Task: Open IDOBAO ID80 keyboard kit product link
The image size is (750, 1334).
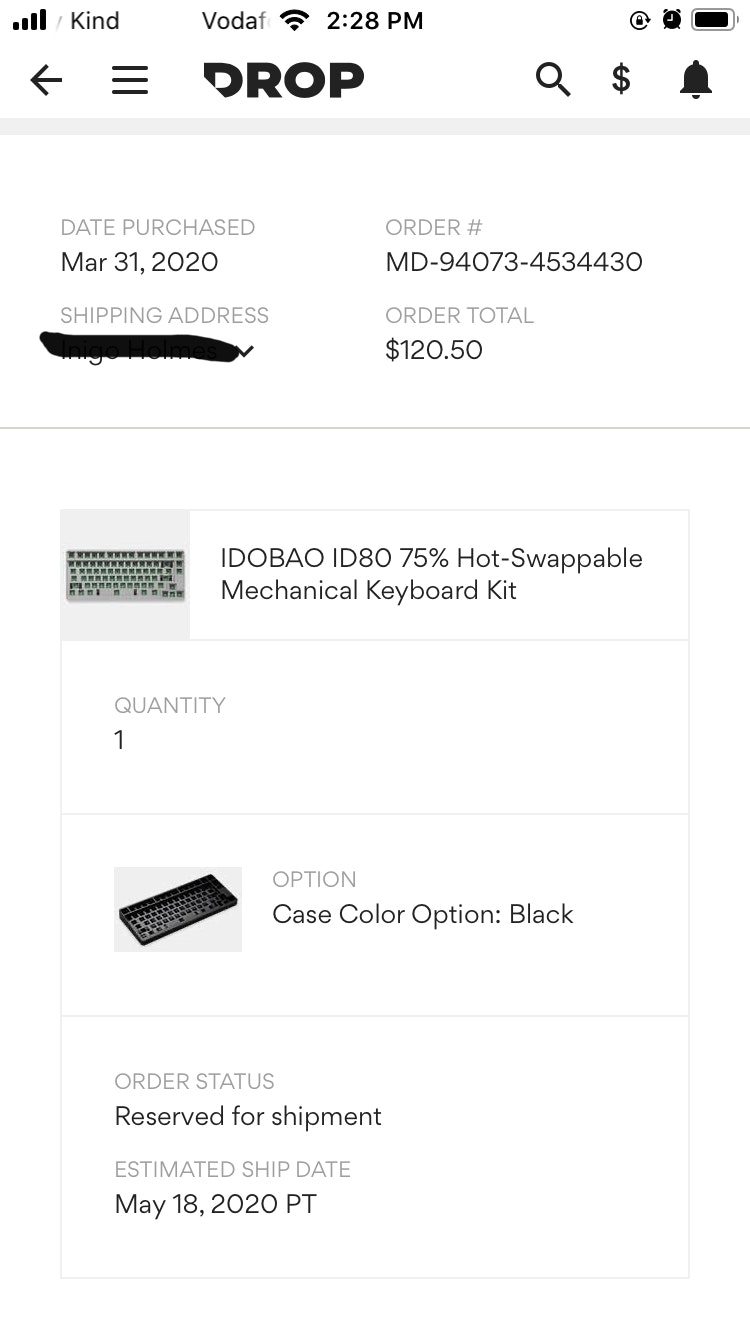Action: pyautogui.click(x=431, y=574)
